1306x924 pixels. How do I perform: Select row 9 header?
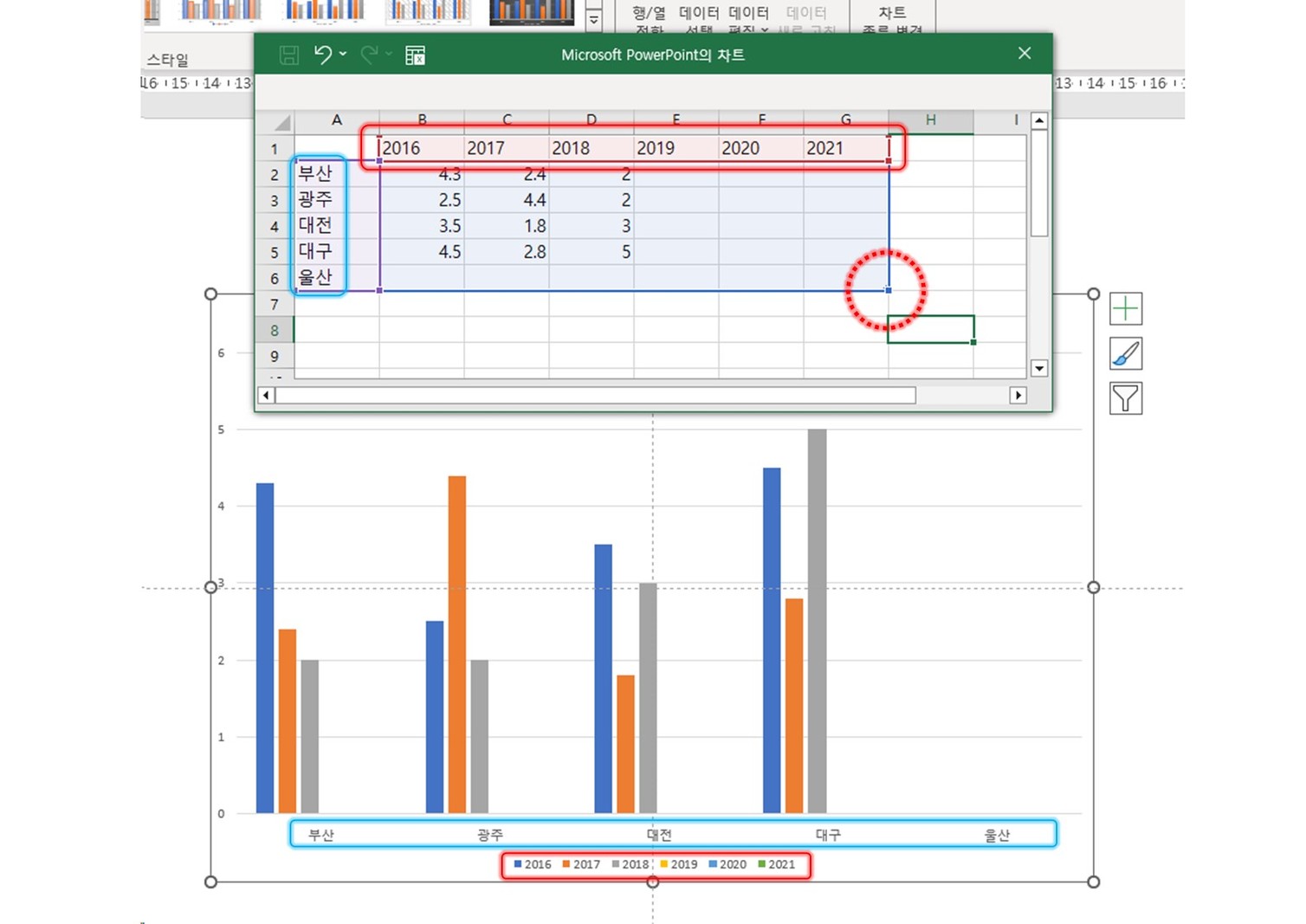click(275, 356)
